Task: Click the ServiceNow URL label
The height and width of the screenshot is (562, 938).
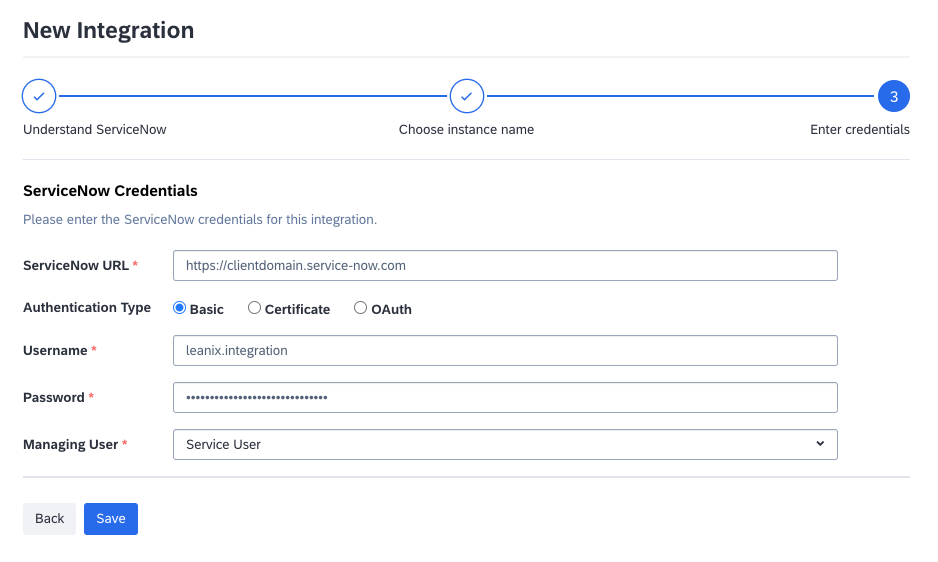Action: 76,266
